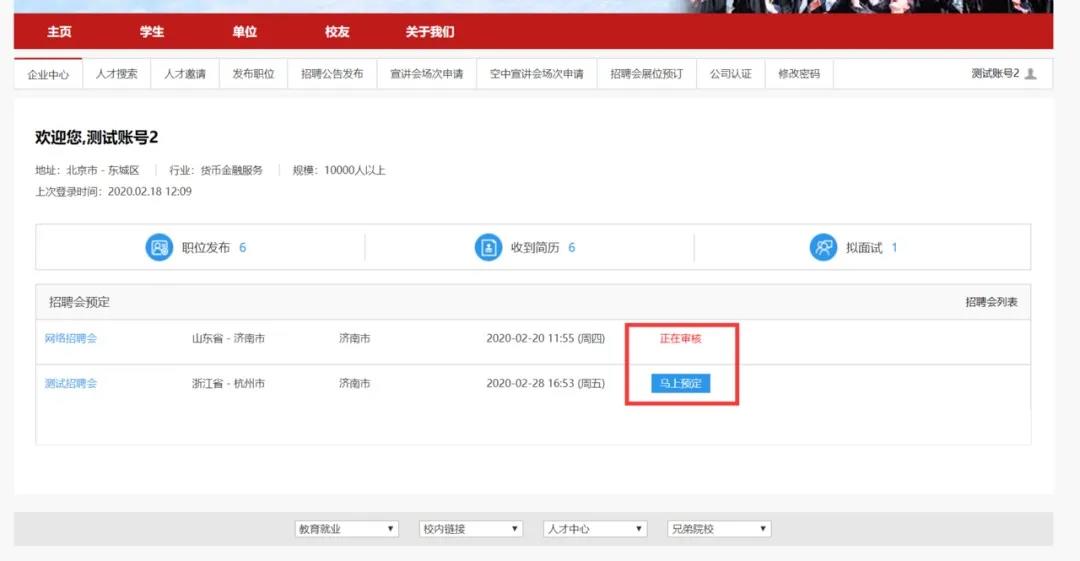Open the 兄弟院校 dropdown

point(719,529)
